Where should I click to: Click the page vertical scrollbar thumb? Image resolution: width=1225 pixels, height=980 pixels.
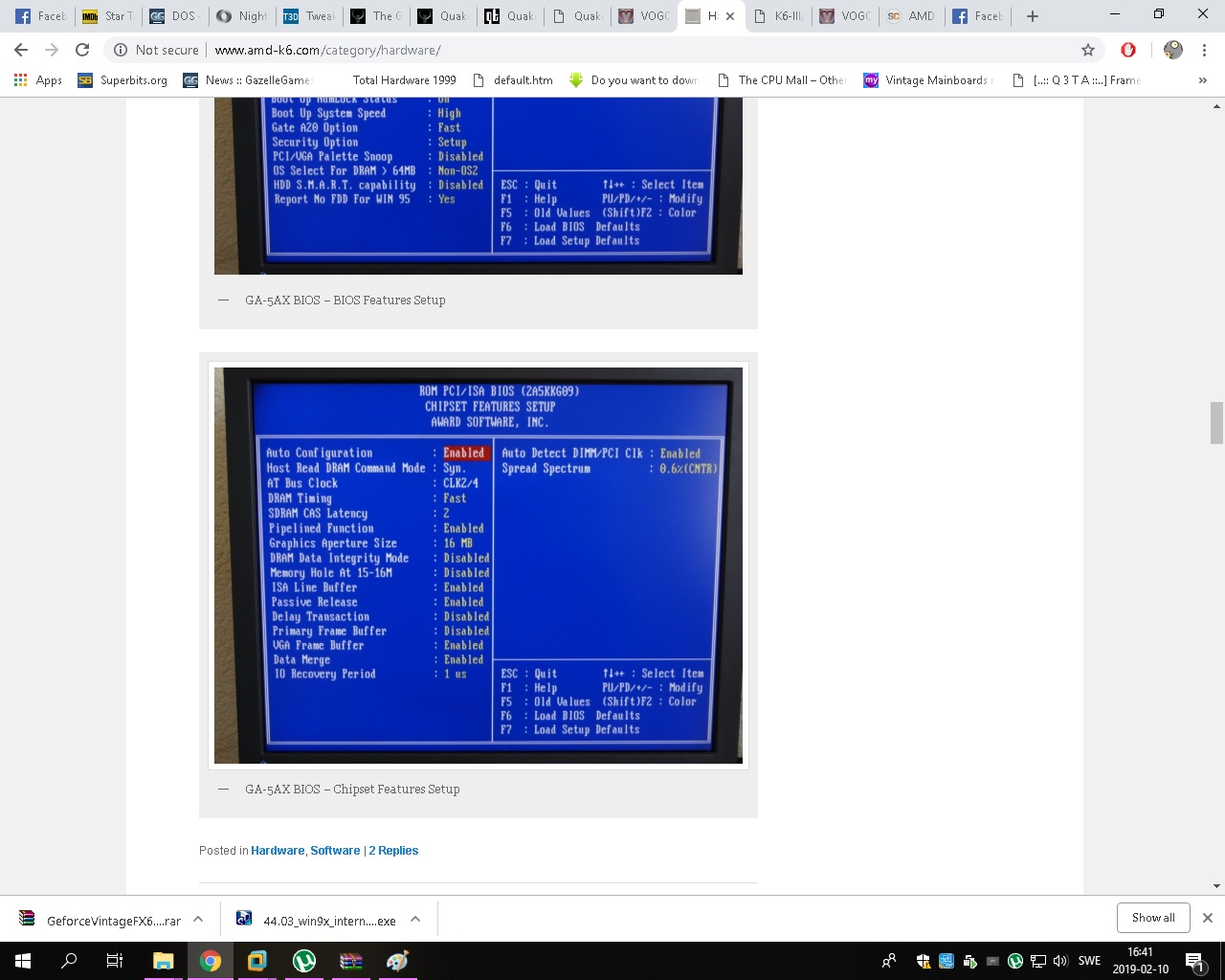[x=1216, y=423]
